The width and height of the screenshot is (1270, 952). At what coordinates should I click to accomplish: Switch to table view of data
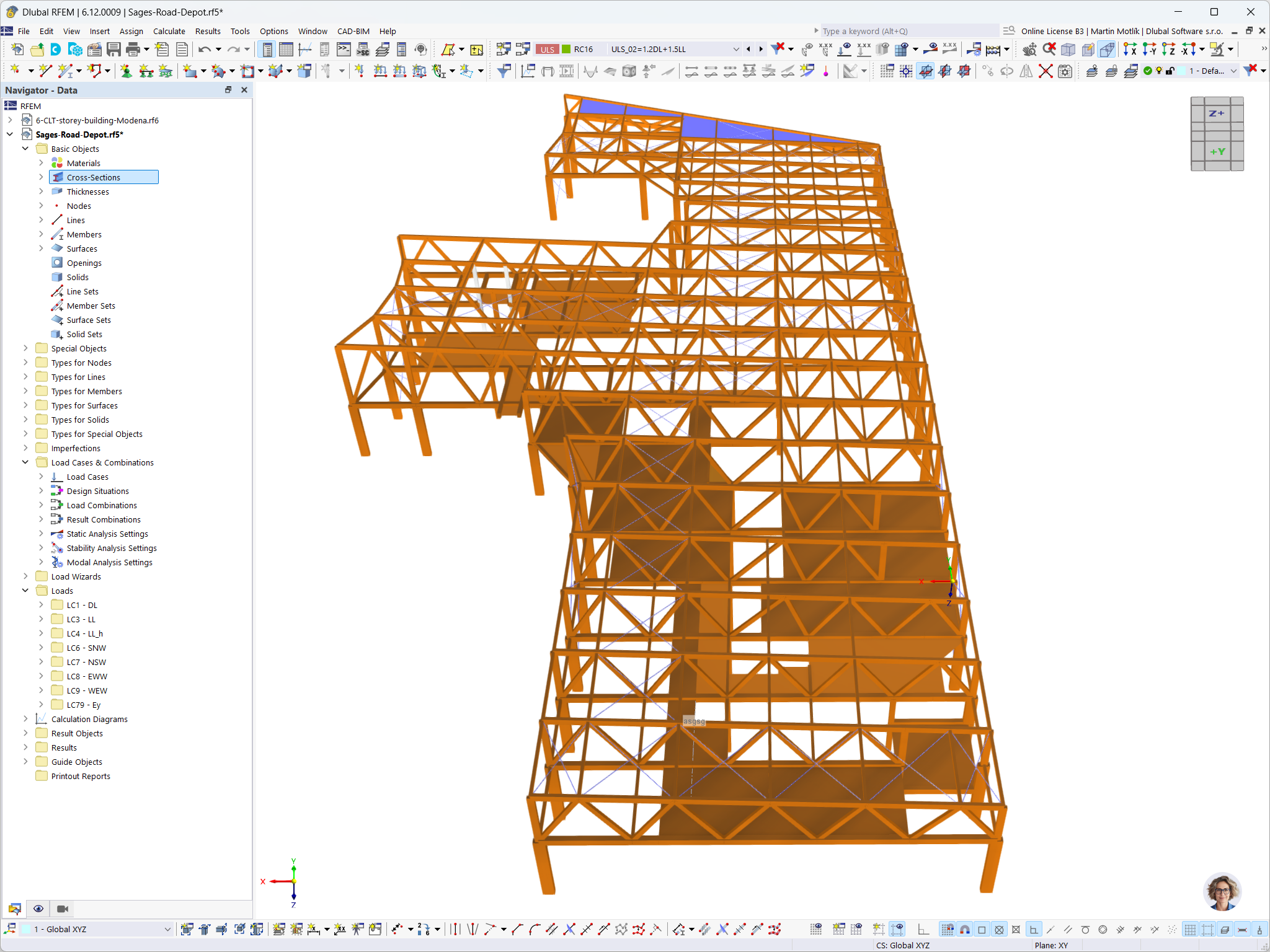coord(286,49)
